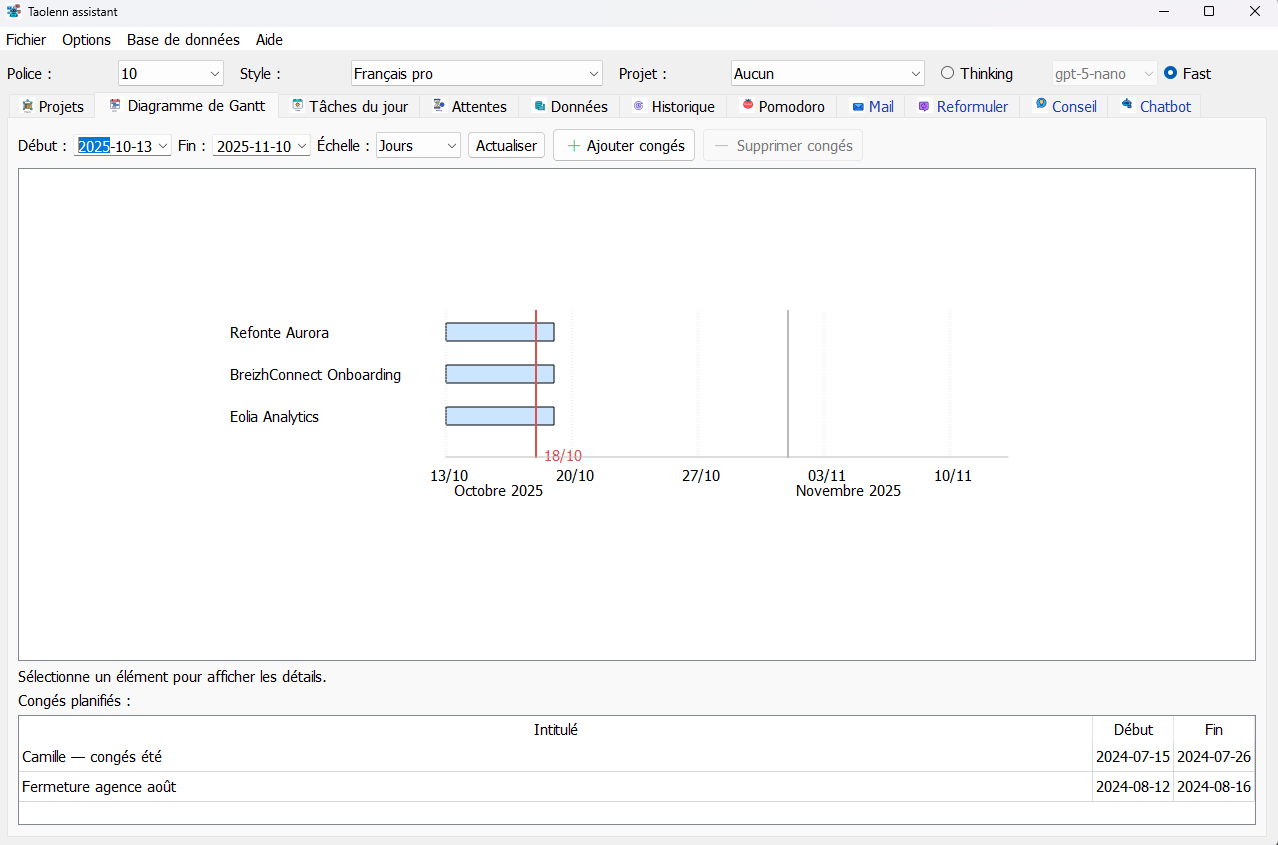This screenshot has width=1278, height=845.
Task: Click the Taolenn icon in the title bar
Action: tap(12, 11)
